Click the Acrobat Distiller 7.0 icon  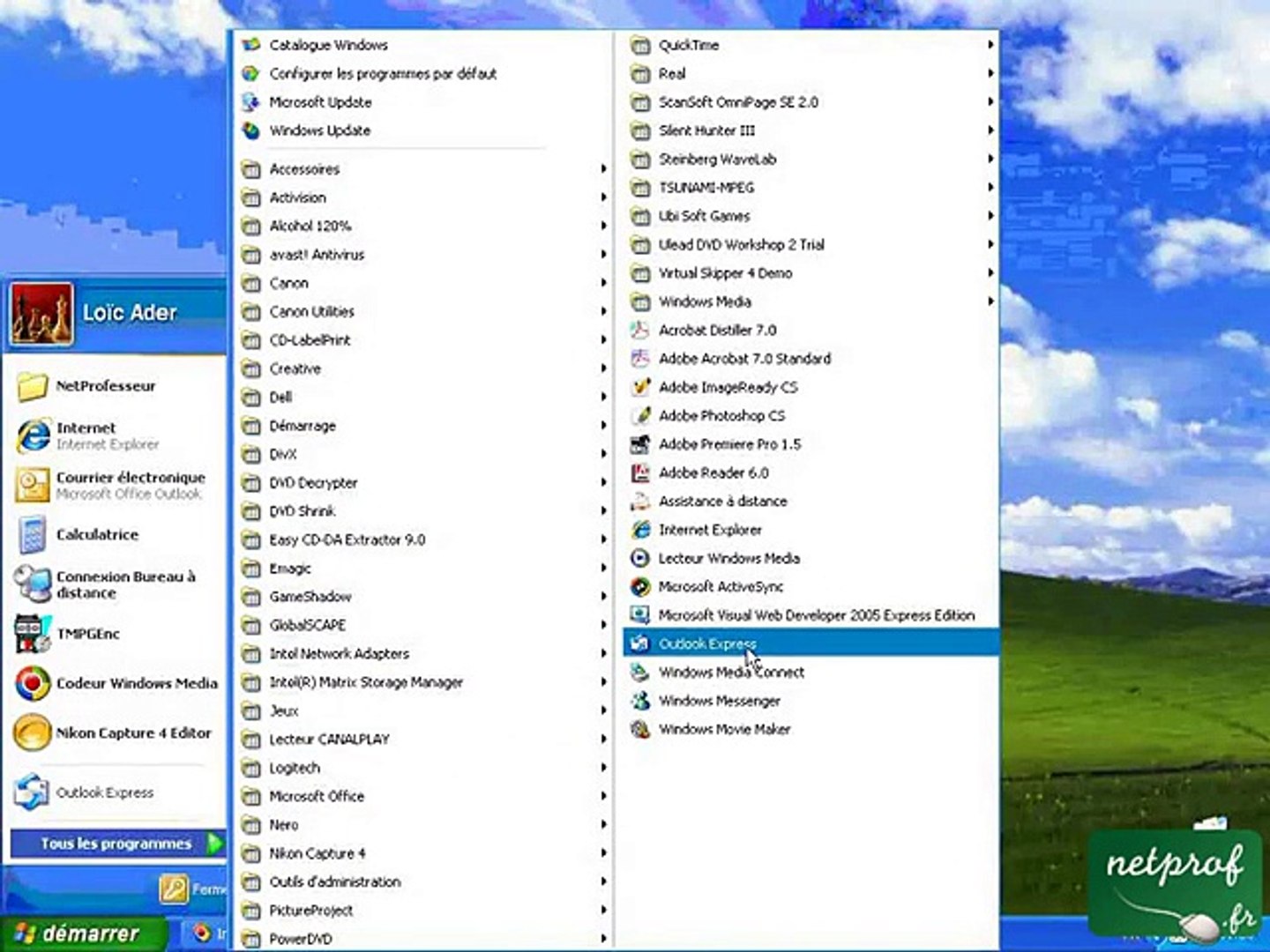click(x=640, y=331)
